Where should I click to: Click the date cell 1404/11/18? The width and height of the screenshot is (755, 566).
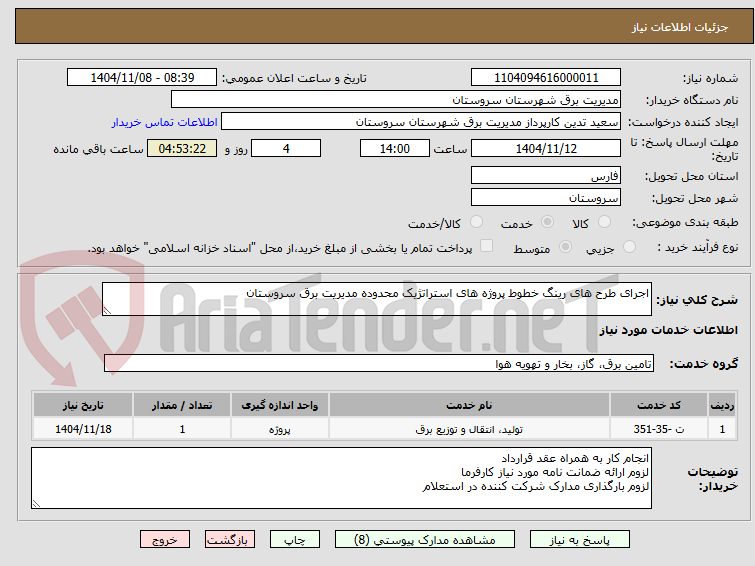(83, 429)
